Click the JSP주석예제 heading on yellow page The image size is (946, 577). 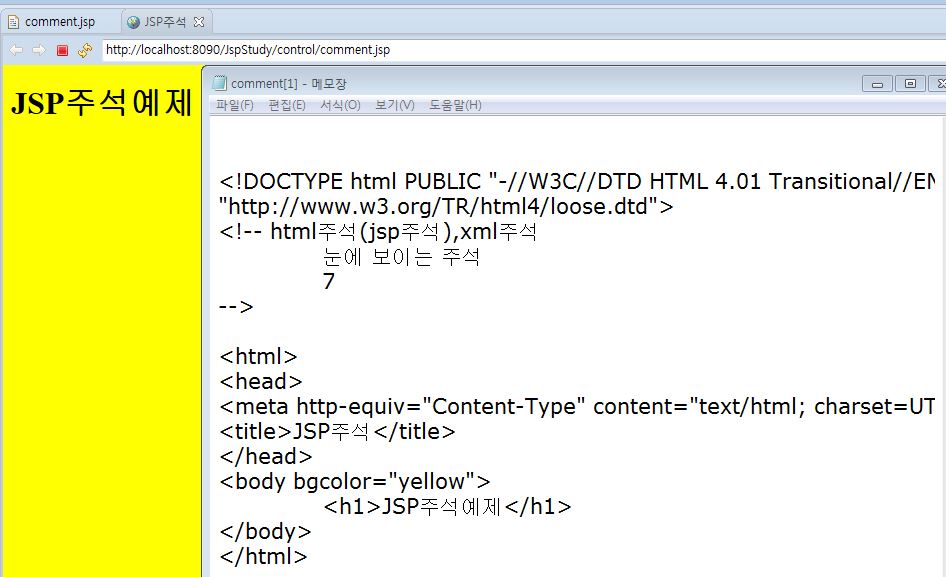click(x=101, y=103)
